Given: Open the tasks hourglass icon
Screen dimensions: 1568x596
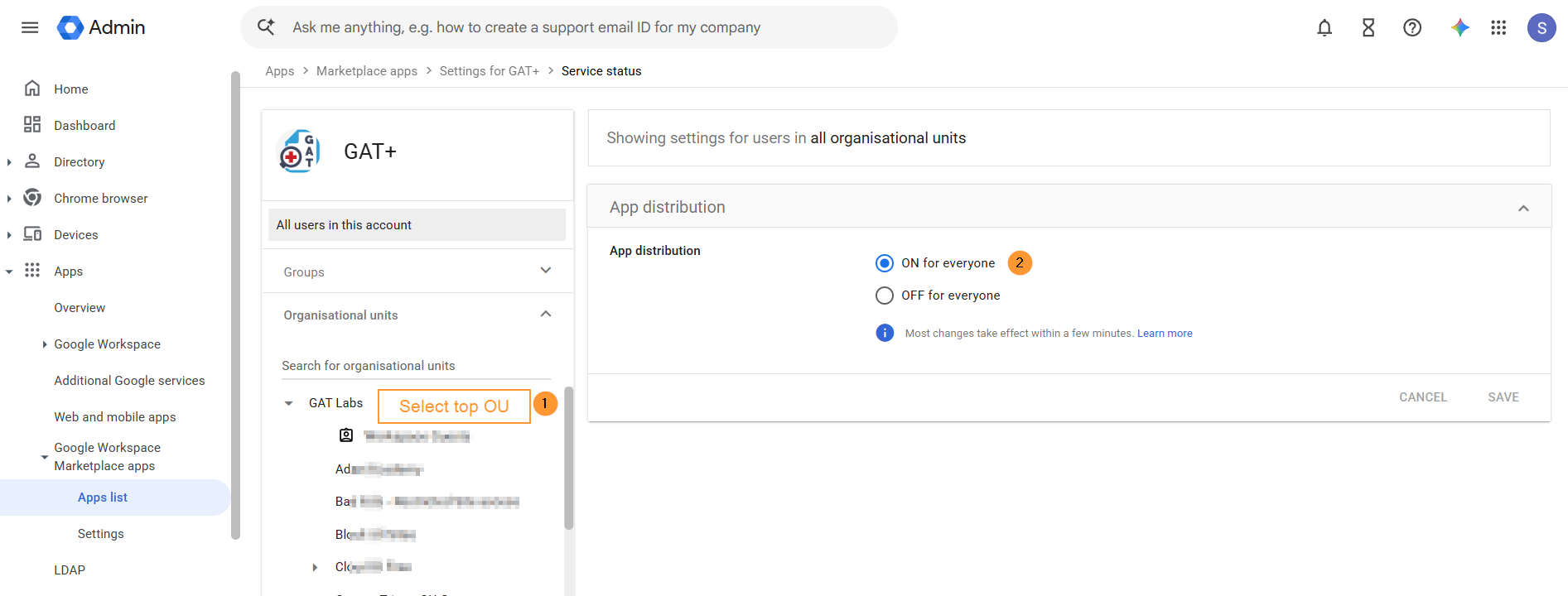Looking at the screenshot, I should [1368, 27].
